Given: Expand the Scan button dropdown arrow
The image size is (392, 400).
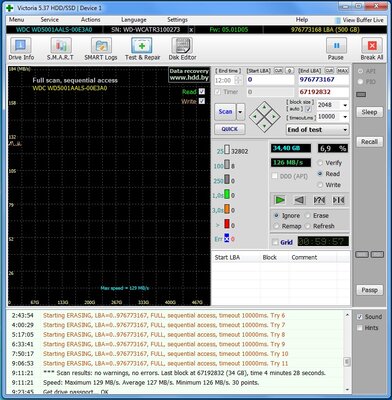Looking at the screenshot, I should pos(240,112).
